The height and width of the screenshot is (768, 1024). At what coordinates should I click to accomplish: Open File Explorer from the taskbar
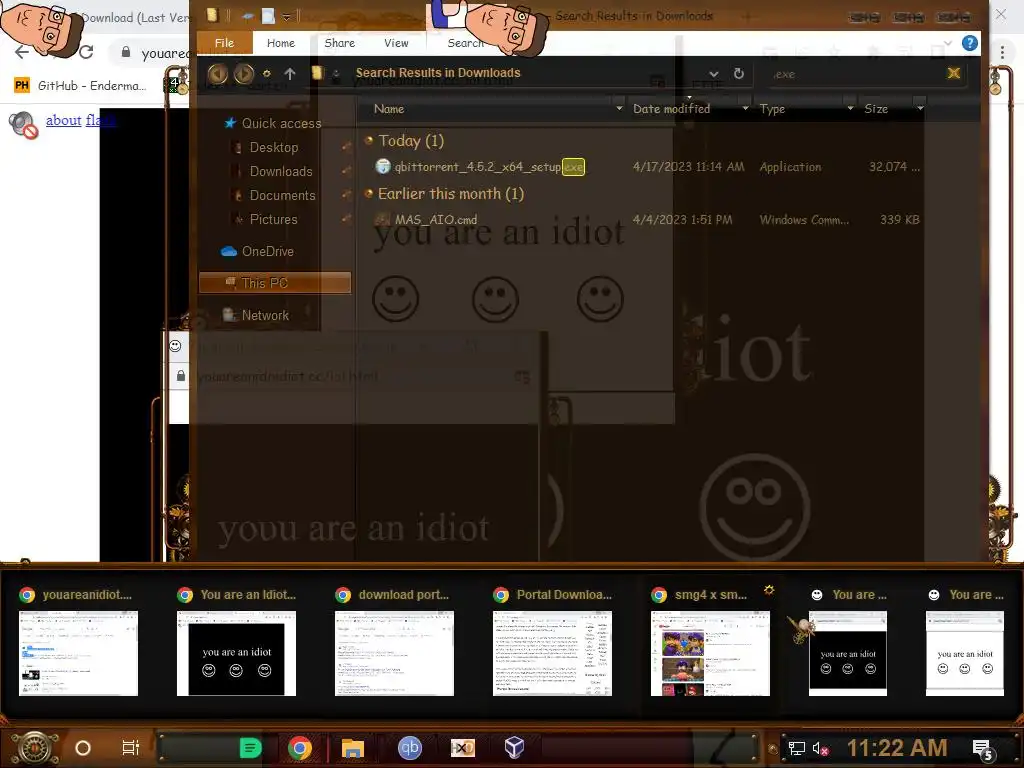coord(353,748)
